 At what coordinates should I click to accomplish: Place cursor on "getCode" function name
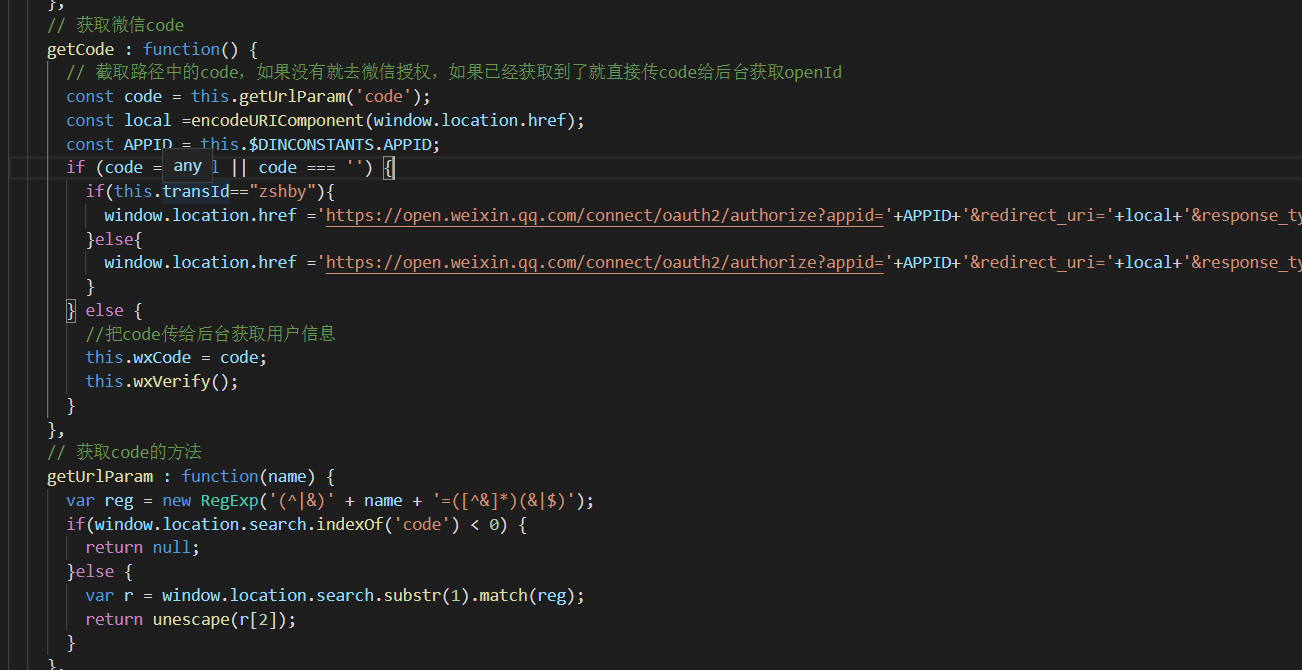point(80,49)
